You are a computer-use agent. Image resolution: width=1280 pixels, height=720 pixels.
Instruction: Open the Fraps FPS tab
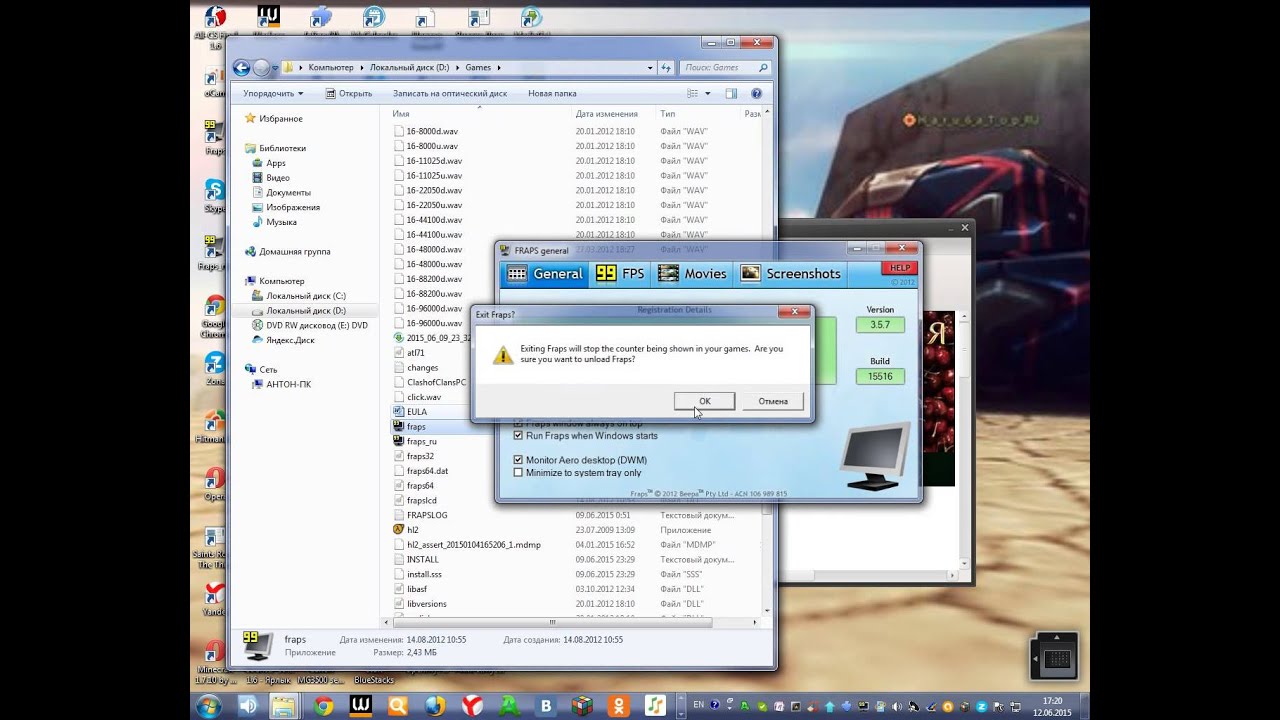(620, 273)
